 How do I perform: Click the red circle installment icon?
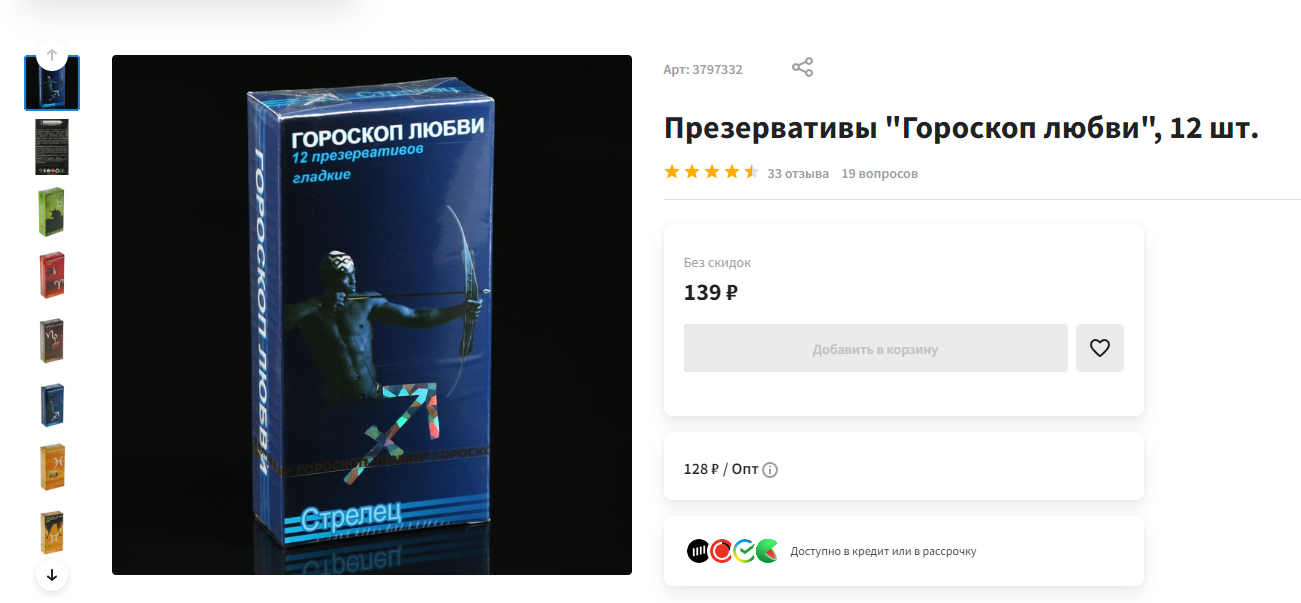[x=721, y=551]
